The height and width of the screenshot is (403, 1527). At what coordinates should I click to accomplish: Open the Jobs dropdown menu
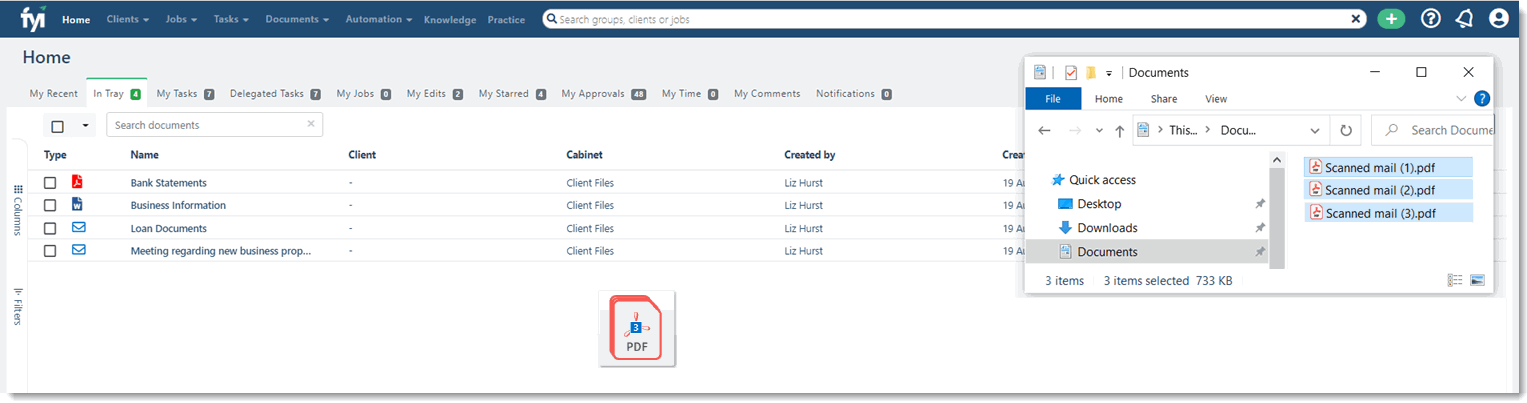pyautogui.click(x=181, y=19)
